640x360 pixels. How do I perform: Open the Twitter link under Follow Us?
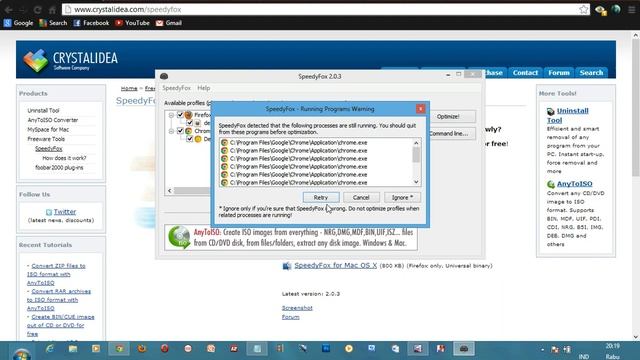65,211
